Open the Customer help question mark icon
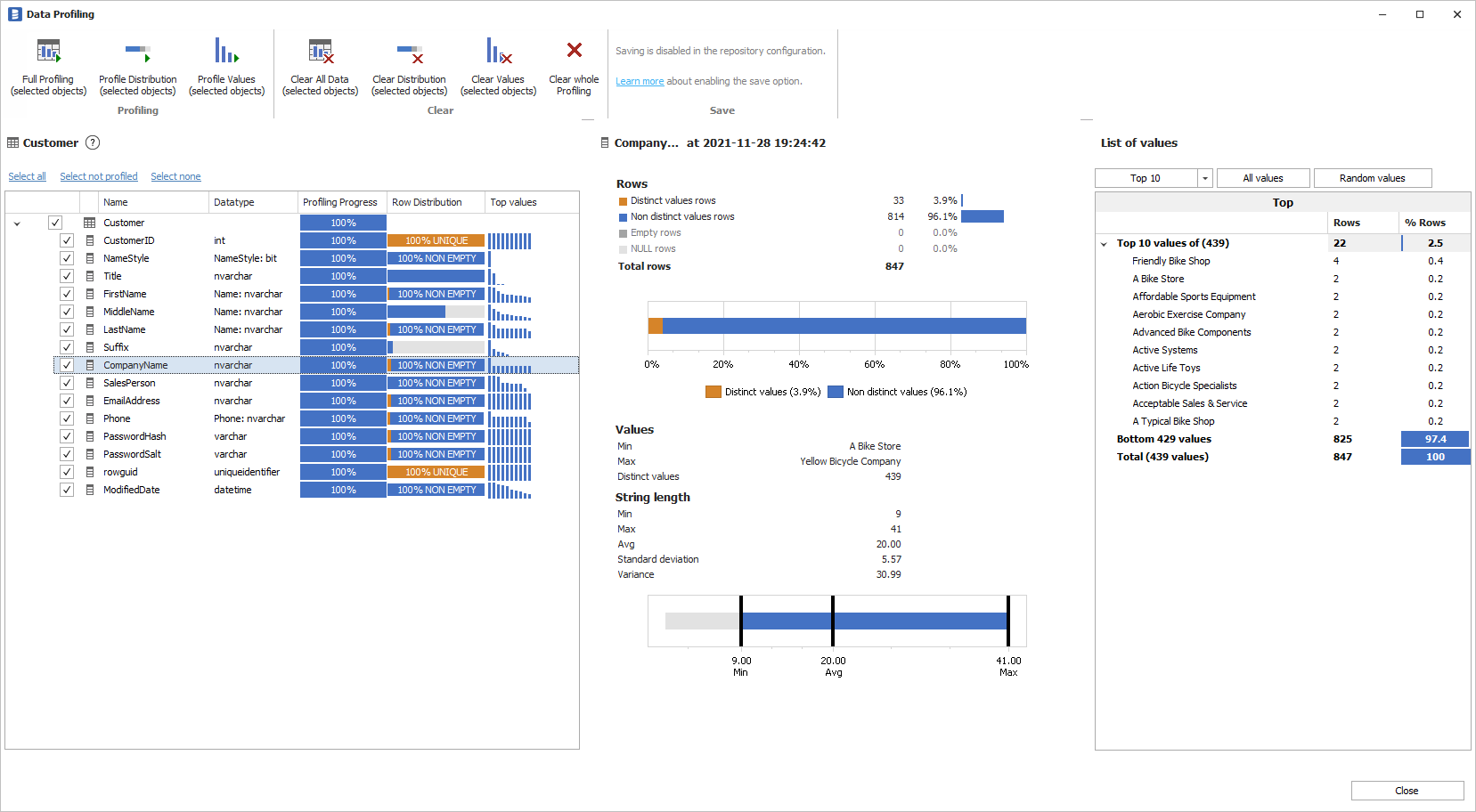1476x812 pixels. 93,142
